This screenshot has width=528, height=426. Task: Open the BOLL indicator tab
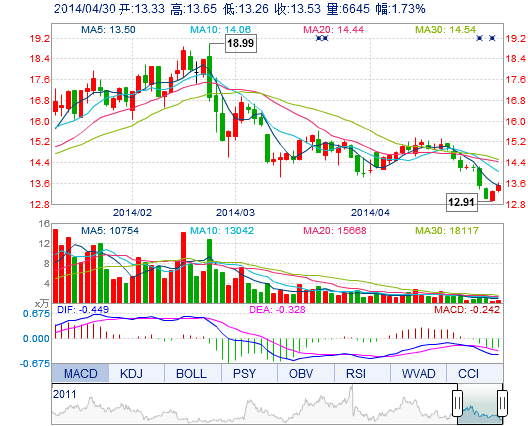coord(191,373)
